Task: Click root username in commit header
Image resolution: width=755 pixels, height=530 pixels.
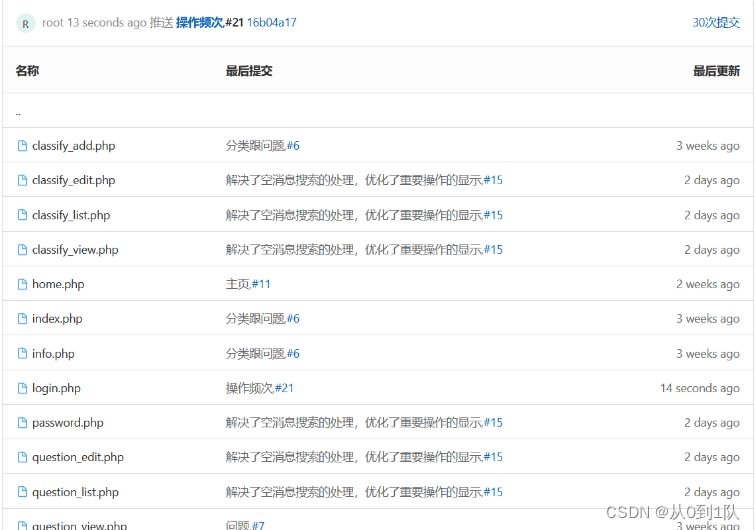Action: (53, 23)
